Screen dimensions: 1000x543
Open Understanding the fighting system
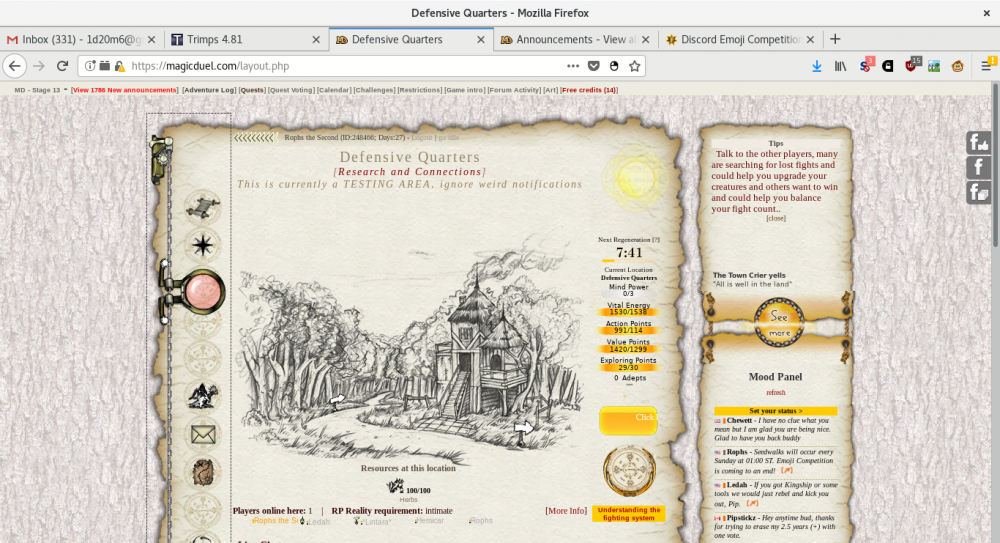tap(628, 514)
